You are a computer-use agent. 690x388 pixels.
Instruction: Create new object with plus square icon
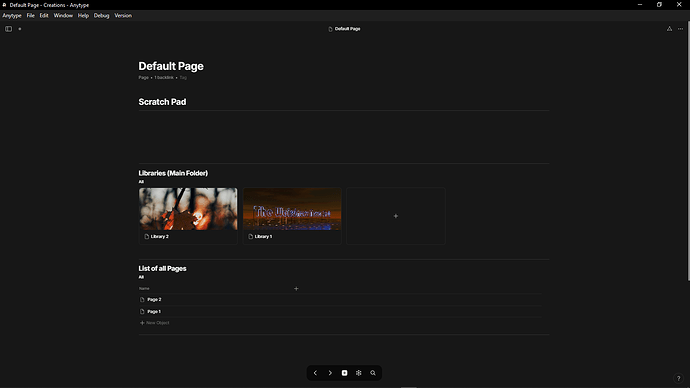(345, 373)
